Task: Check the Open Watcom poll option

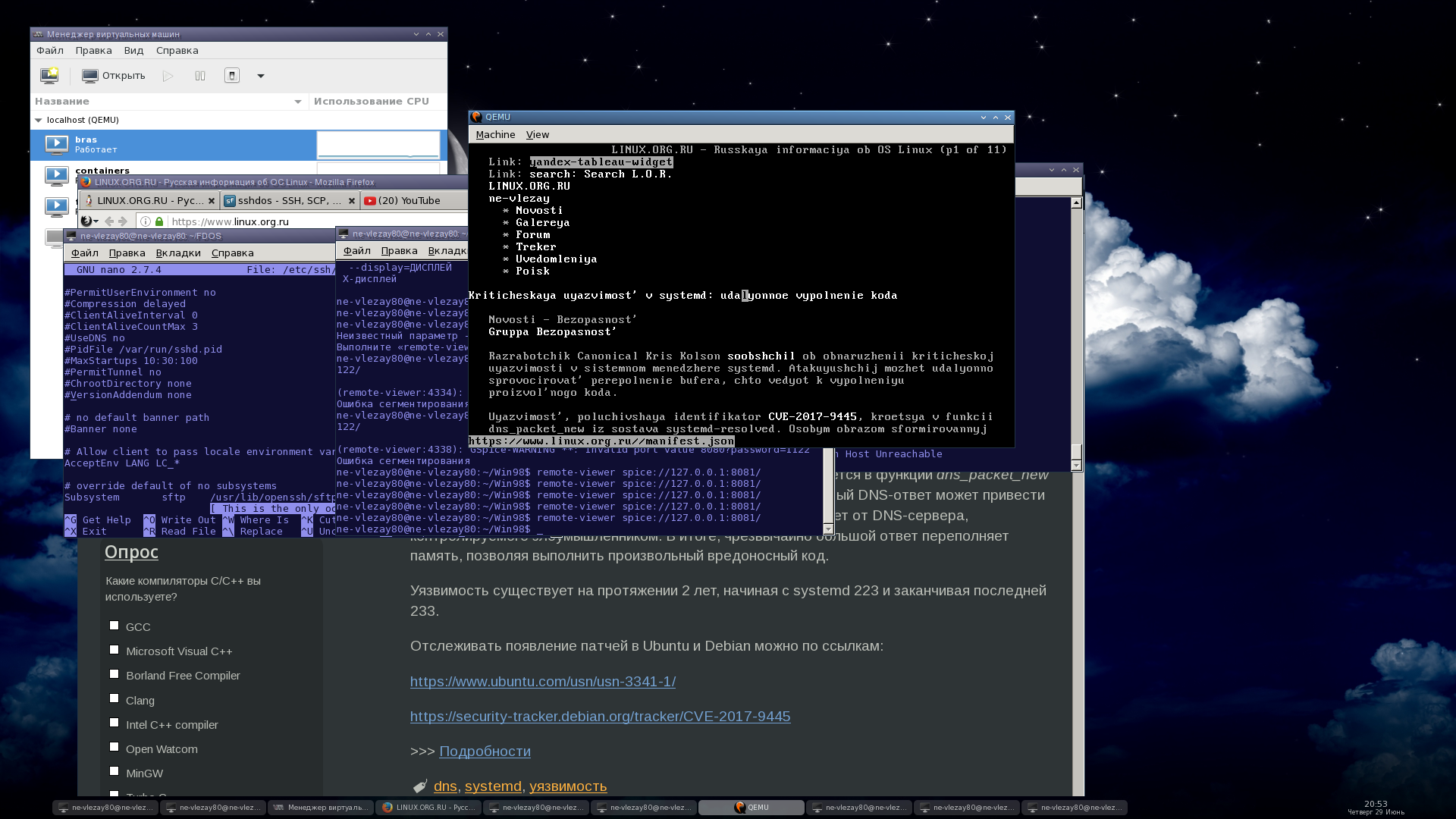Action: point(114,747)
